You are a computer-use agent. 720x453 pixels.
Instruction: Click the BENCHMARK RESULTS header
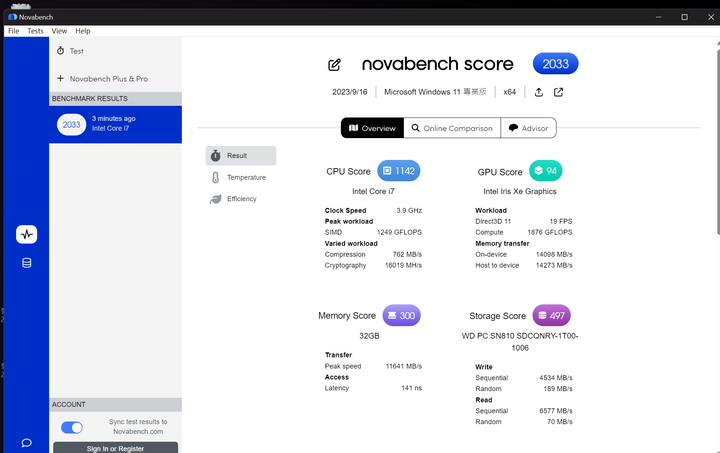tap(115, 99)
